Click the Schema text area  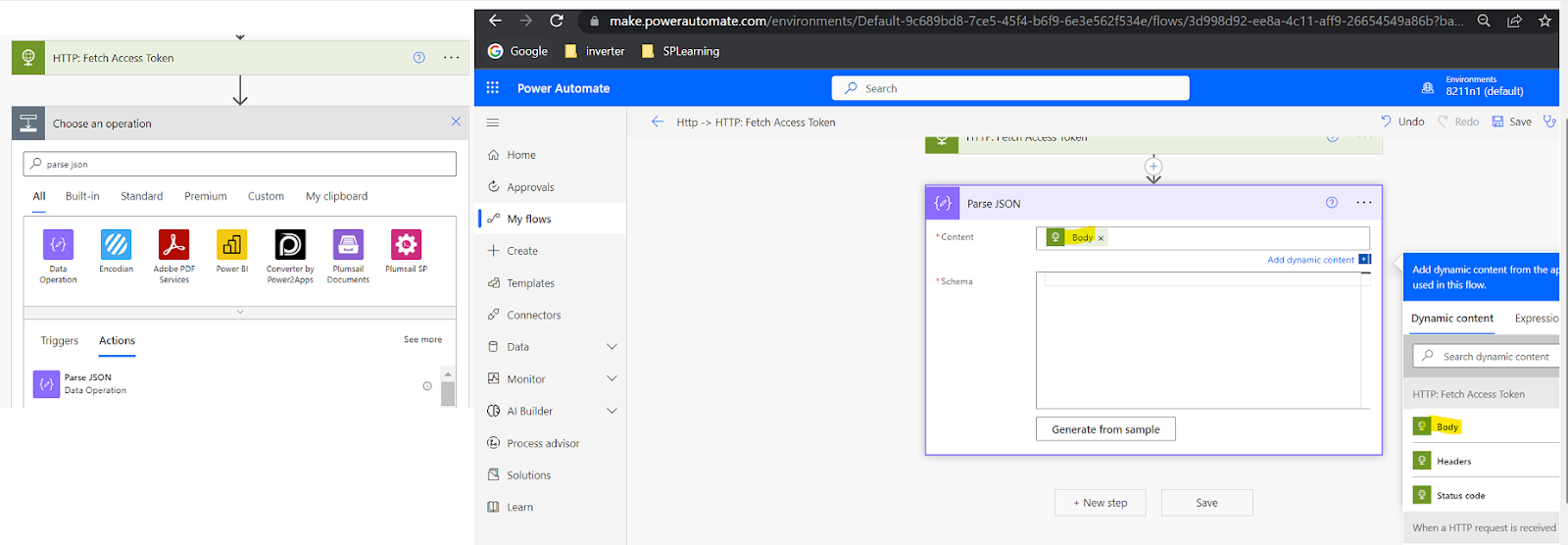[1202, 340]
